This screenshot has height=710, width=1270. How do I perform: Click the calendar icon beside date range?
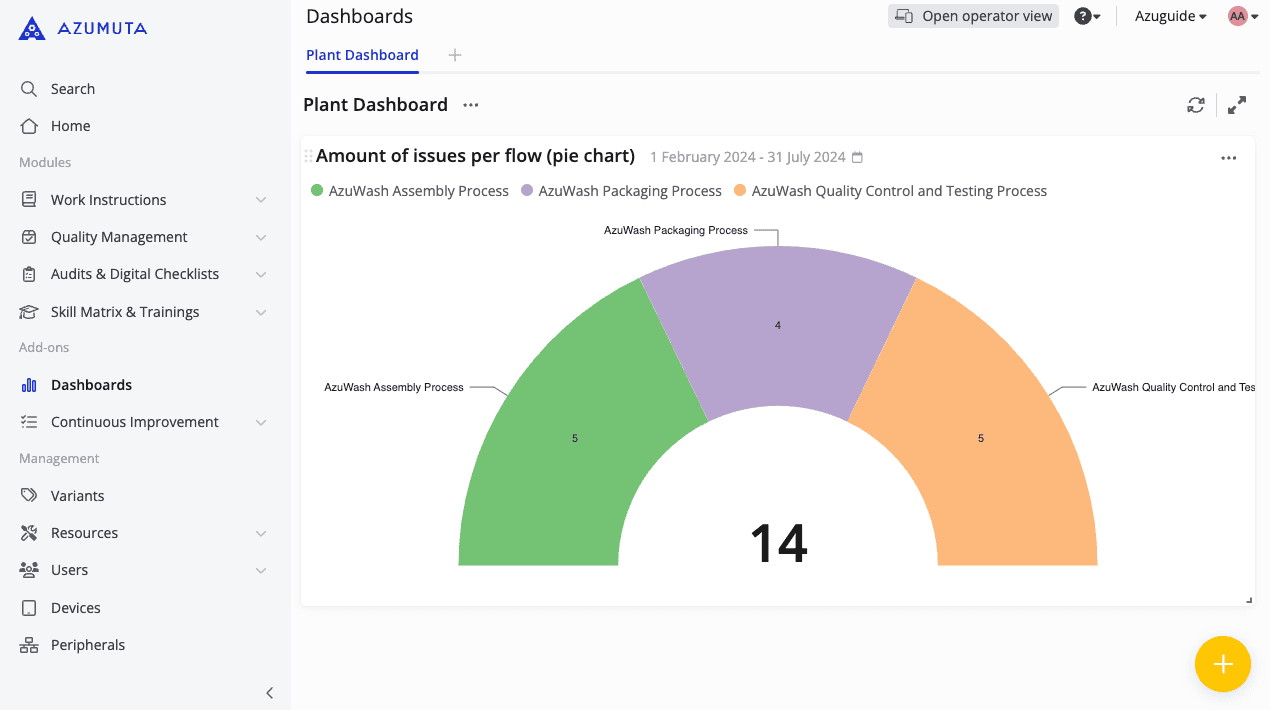pos(857,157)
